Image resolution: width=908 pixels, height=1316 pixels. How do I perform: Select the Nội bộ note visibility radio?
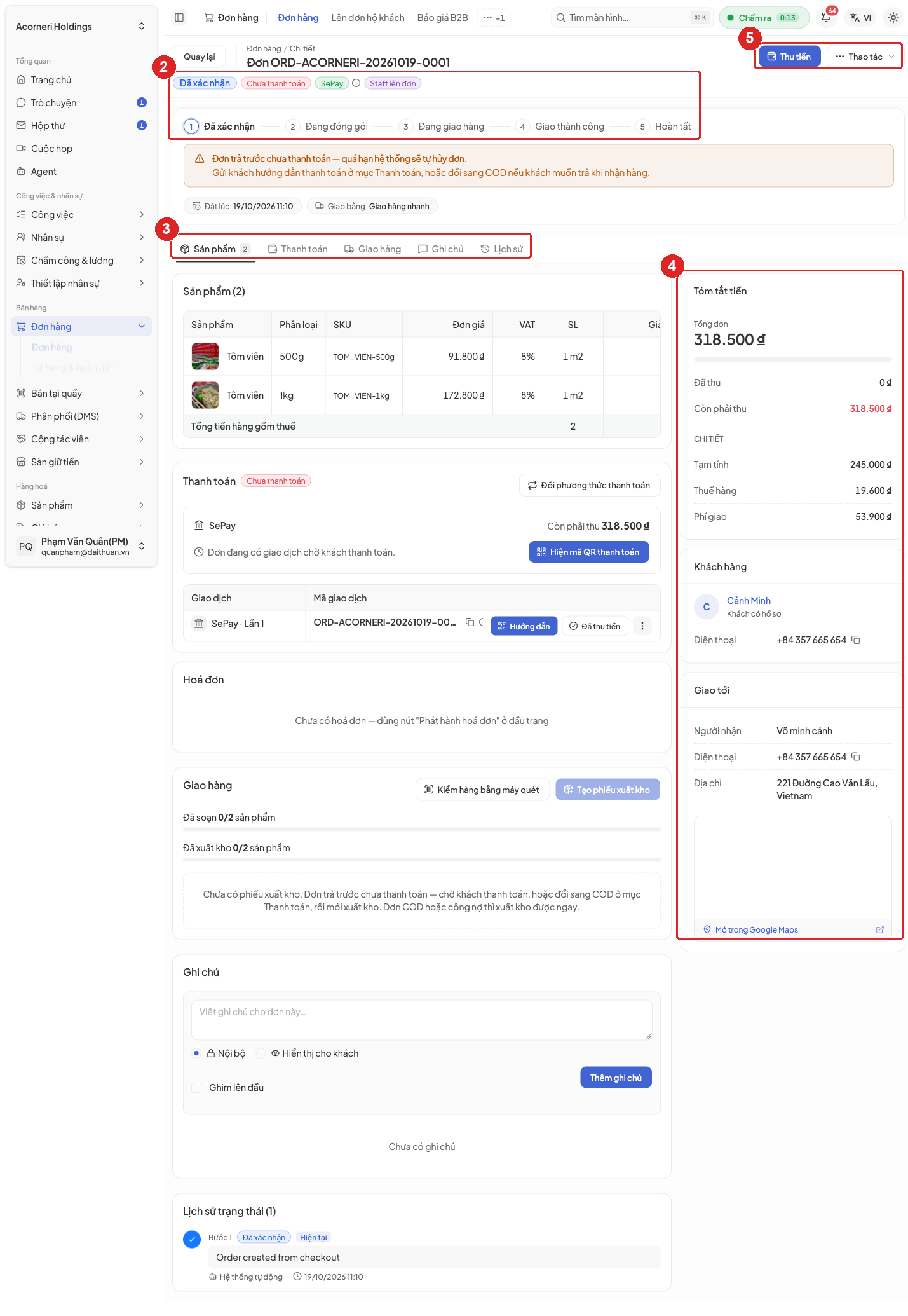pyautogui.click(x=196, y=1053)
